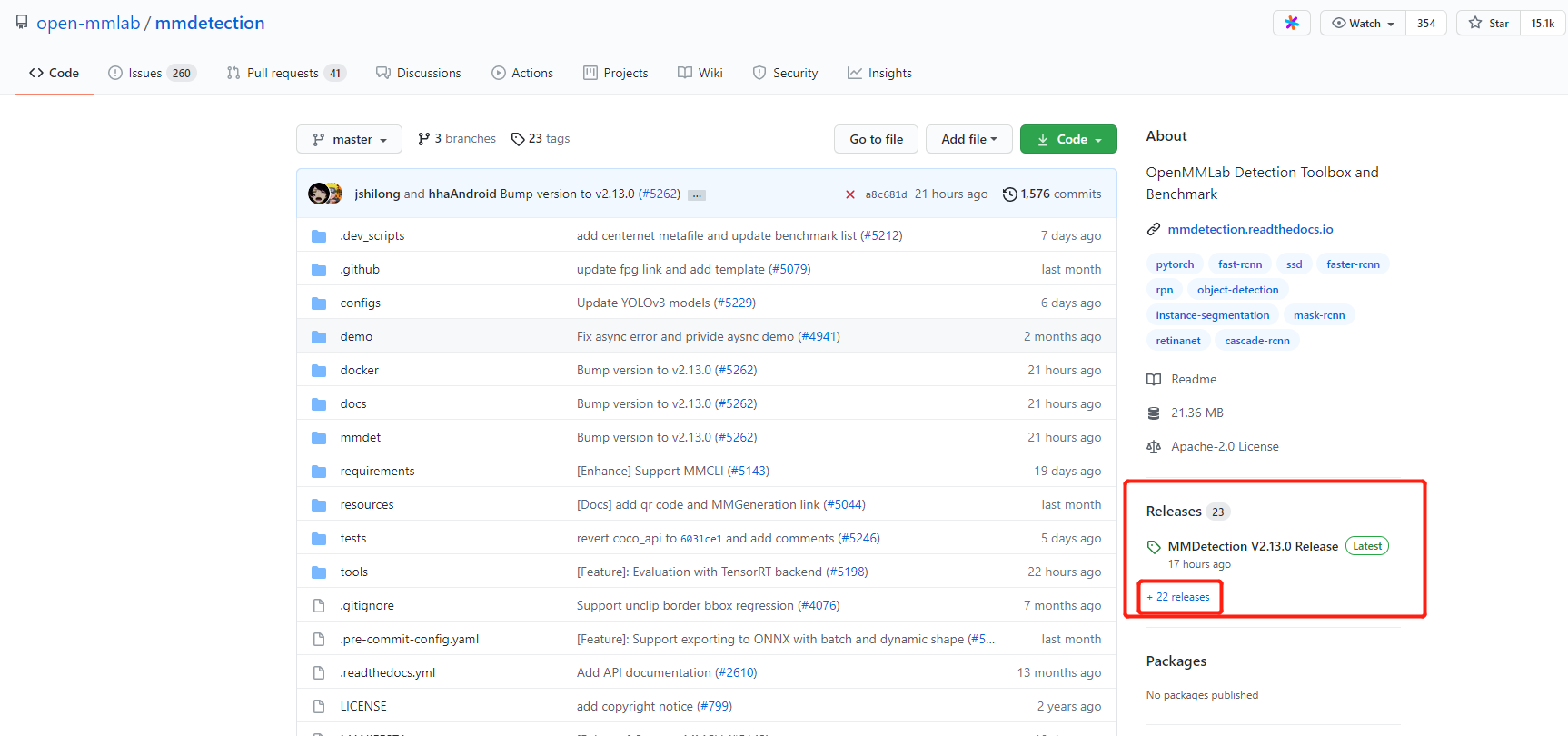Open the Wiki tab
The image size is (1568, 736).
click(700, 73)
